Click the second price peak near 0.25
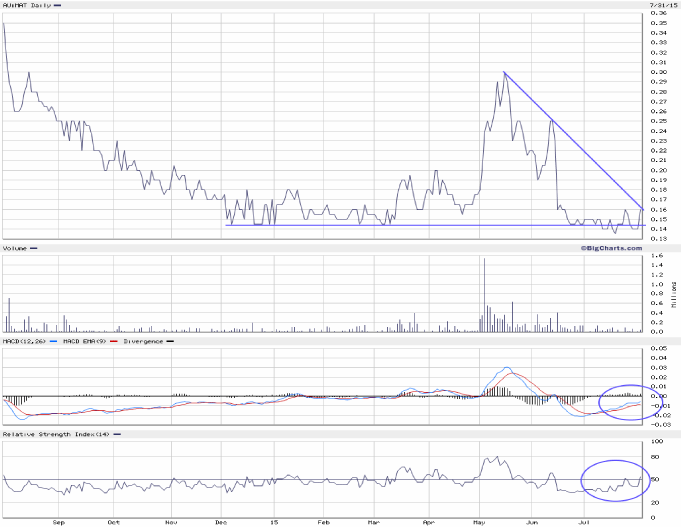This screenshot has width=681, height=527. (550, 121)
